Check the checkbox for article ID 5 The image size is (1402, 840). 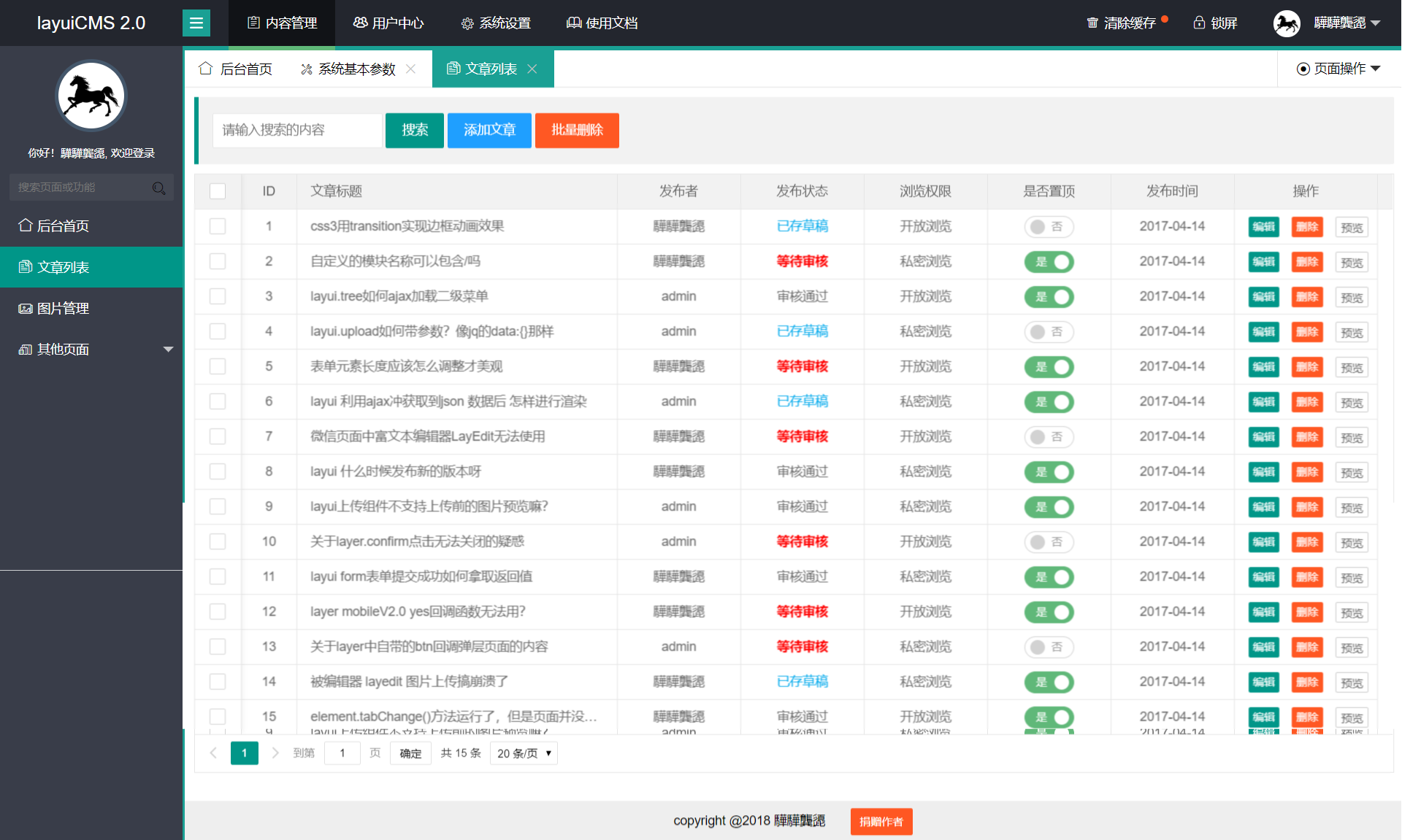tap(218, 366)
